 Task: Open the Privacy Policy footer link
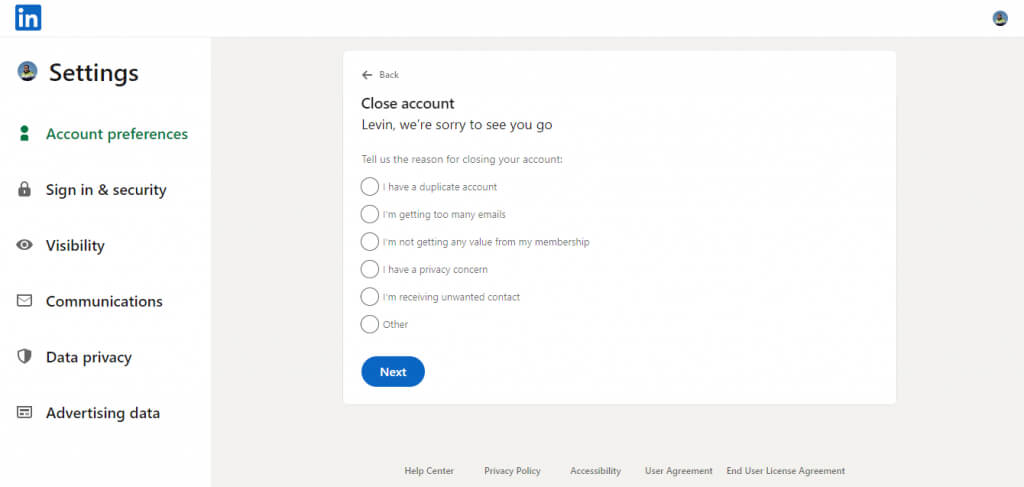click(x=512, y=471)
